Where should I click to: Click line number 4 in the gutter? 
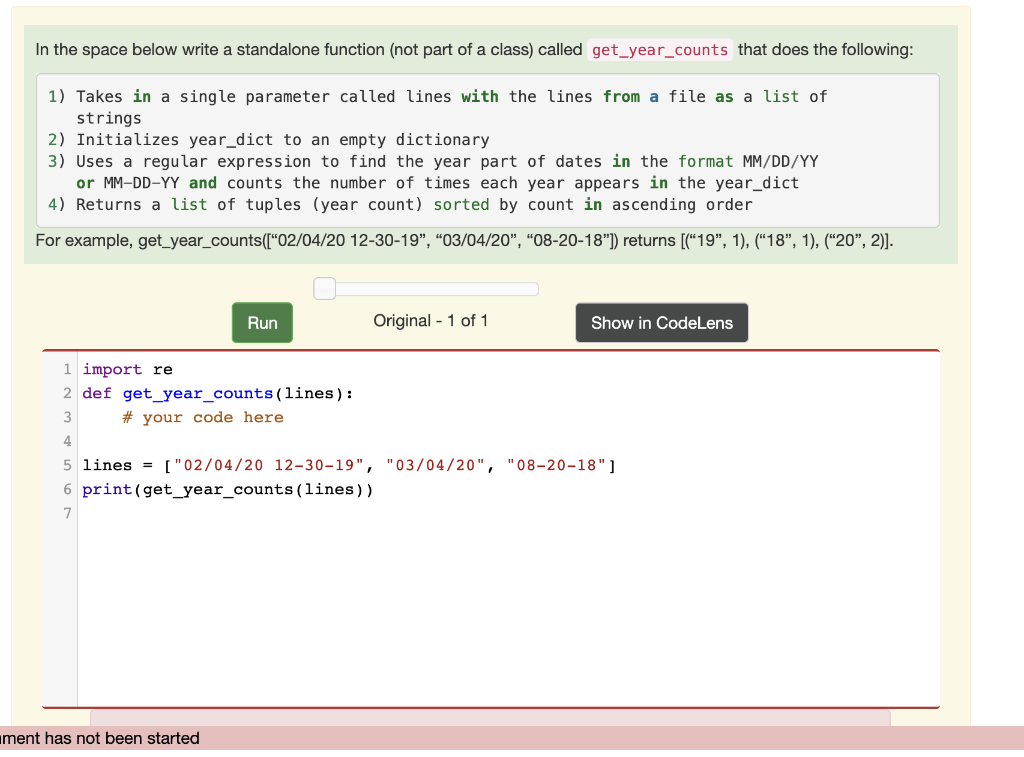pyautogui.click(x=66, y=440)
